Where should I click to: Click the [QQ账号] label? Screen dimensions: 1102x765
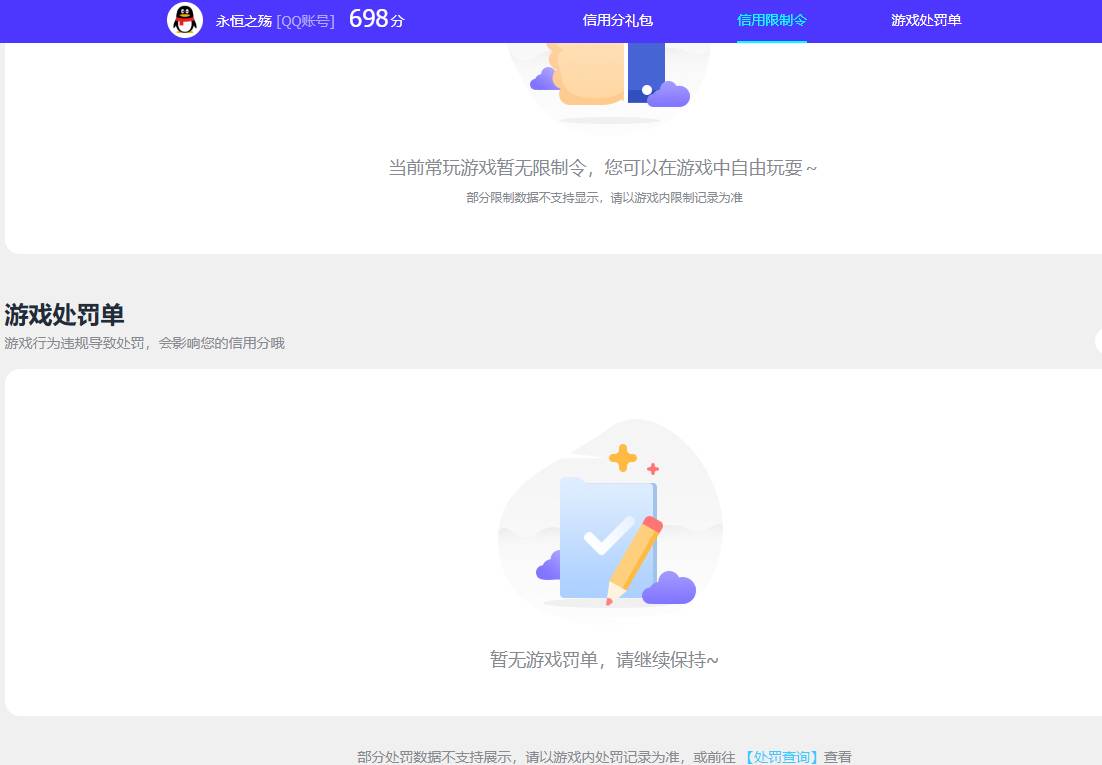click(305, 21)
